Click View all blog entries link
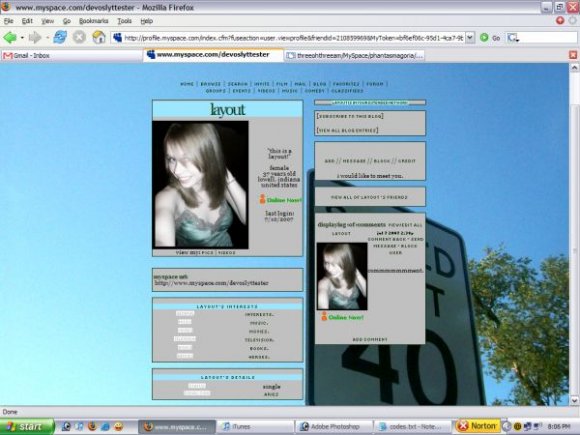 point(347,130)
